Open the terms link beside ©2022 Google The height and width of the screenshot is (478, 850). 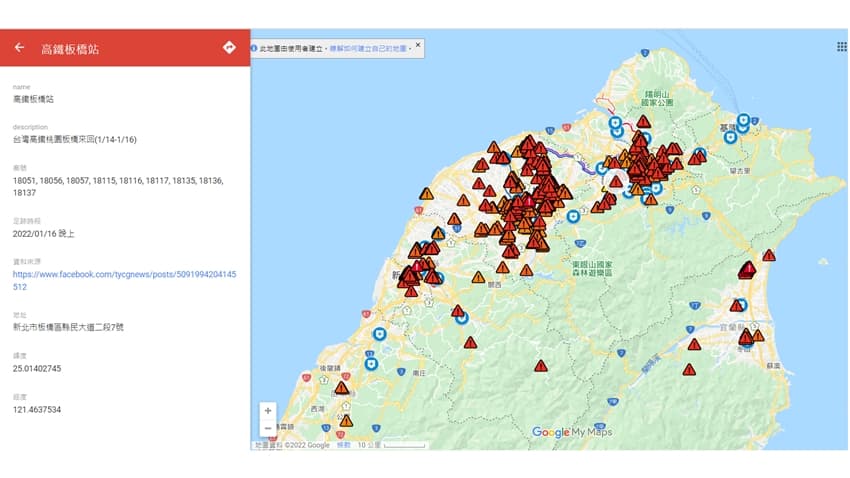click(x=344, y=445)
